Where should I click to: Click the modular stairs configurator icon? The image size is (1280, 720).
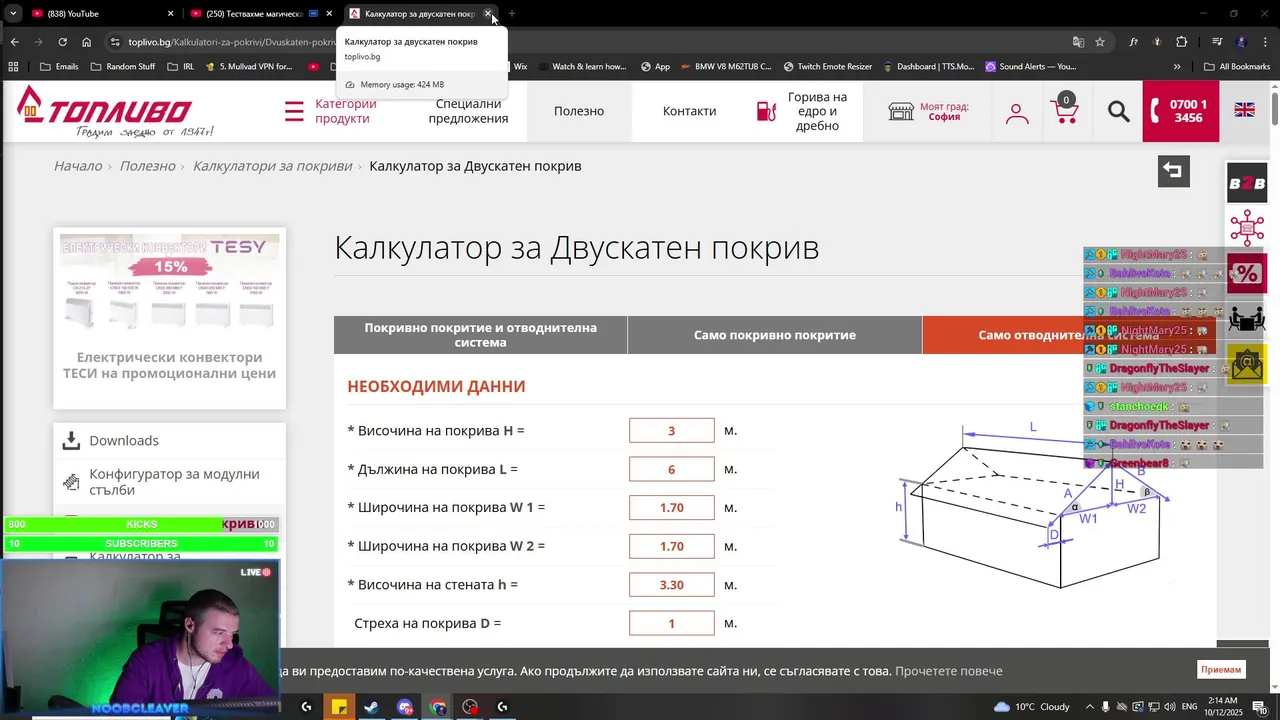[x=71, y=482]
